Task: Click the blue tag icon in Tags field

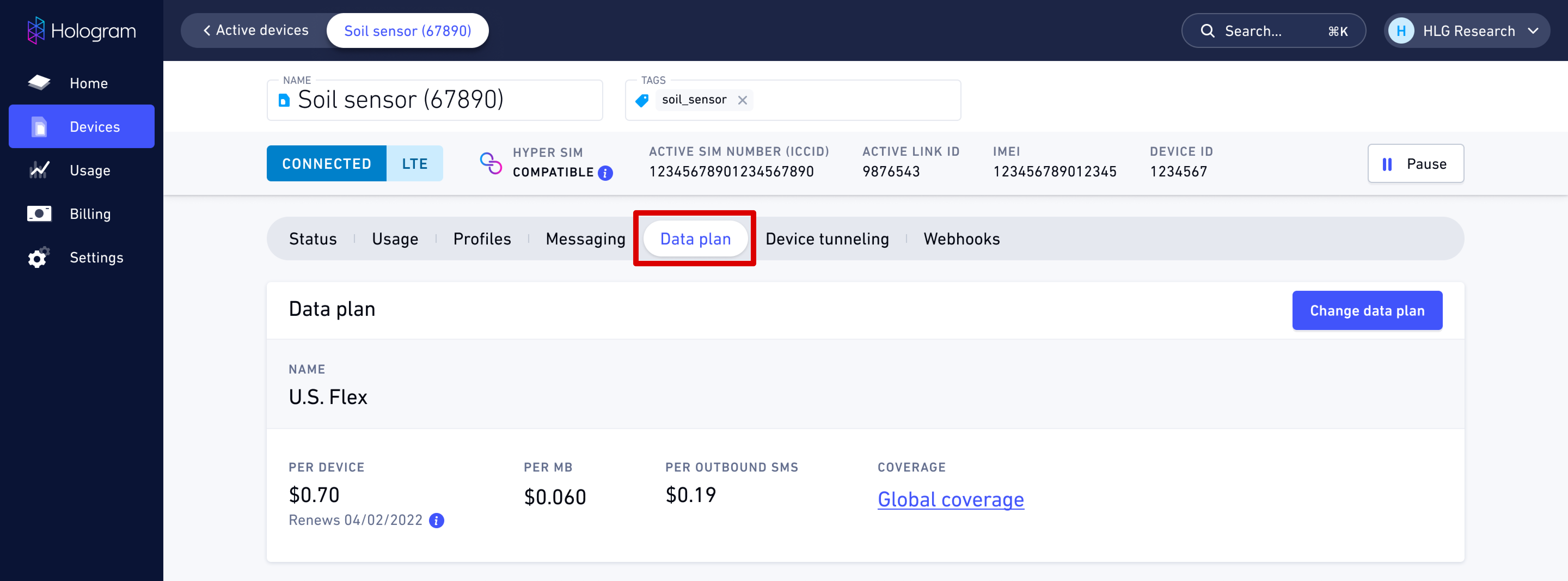Action: pyautogui.click(x=642, y=100)
